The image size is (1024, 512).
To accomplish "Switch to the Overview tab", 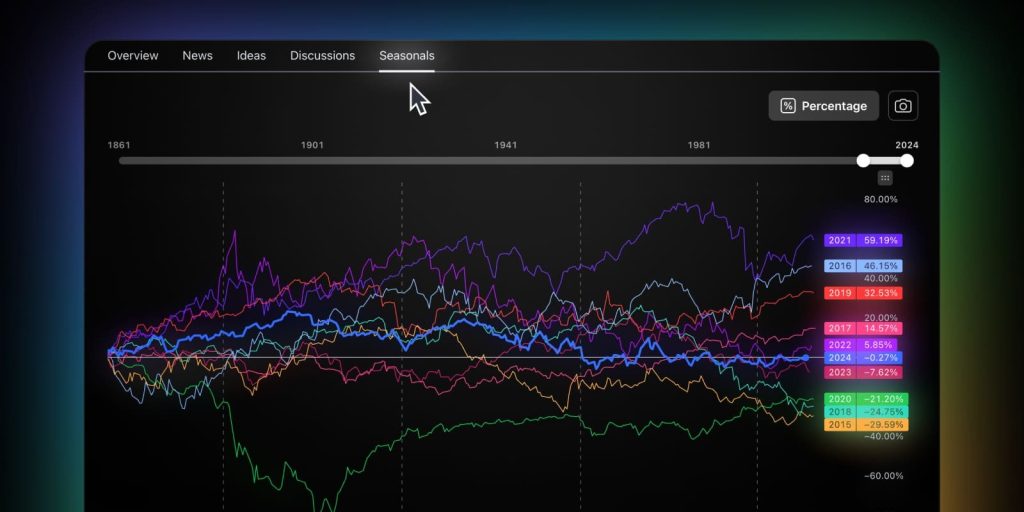I will point(133,56).
